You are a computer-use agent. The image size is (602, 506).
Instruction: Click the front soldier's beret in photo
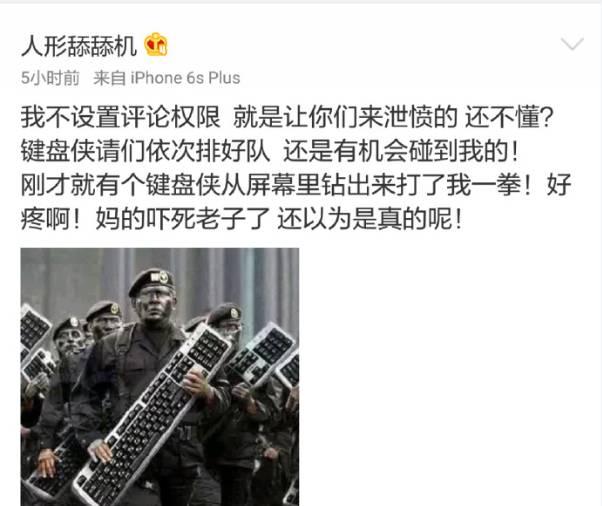(x=152, y=280)
